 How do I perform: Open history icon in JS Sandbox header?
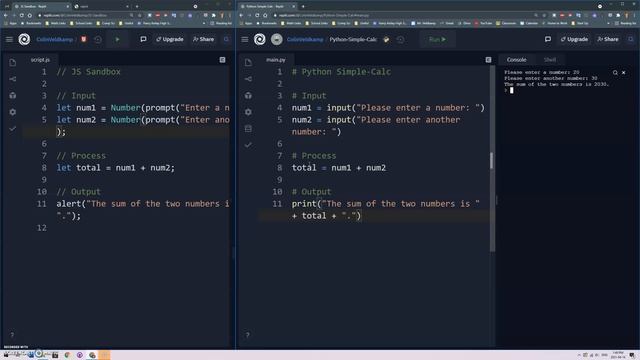point(98,40)
